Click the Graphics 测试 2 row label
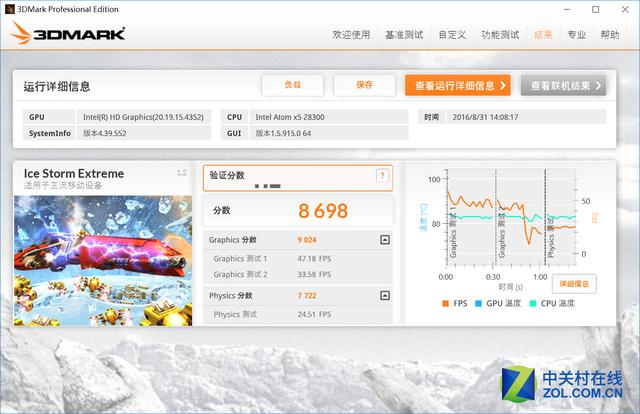The width and height of the screenshot is (640, 414). click(240, 274)
